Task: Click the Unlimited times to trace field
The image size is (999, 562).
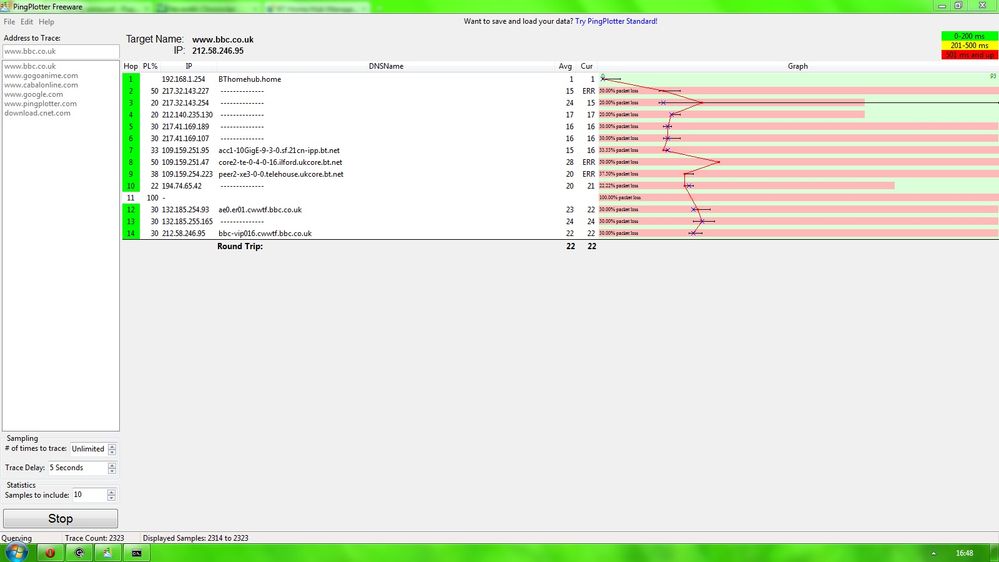Action: click(89, 449)
